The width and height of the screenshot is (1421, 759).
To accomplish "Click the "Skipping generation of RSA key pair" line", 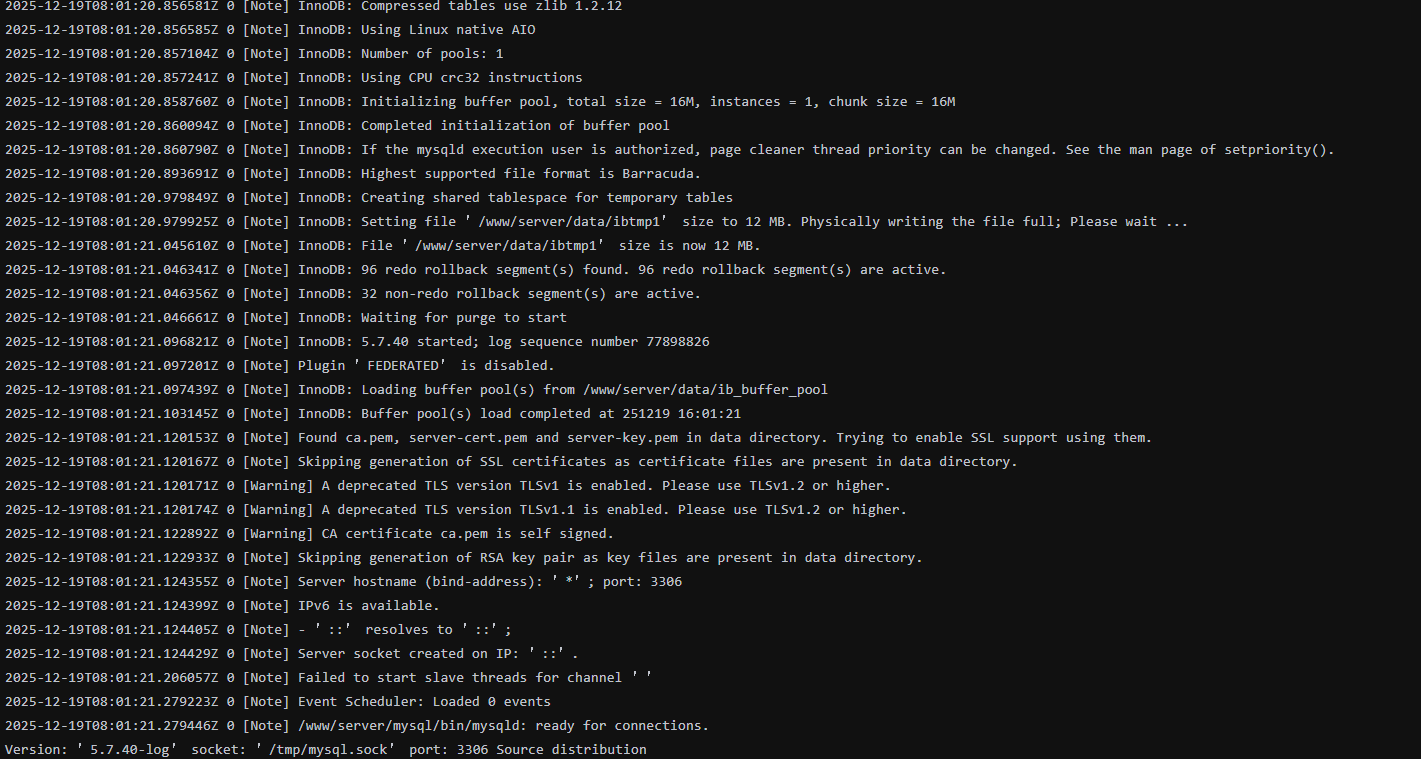I will [610, 558].
